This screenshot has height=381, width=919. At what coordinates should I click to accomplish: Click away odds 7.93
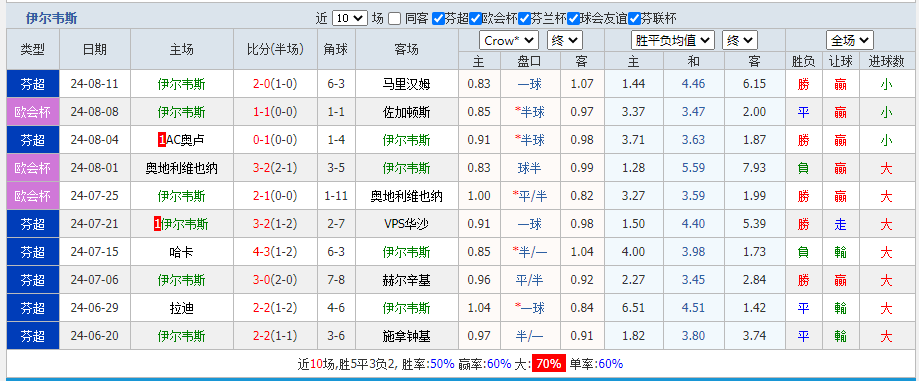pyautogui.click(x=754, y=168)
